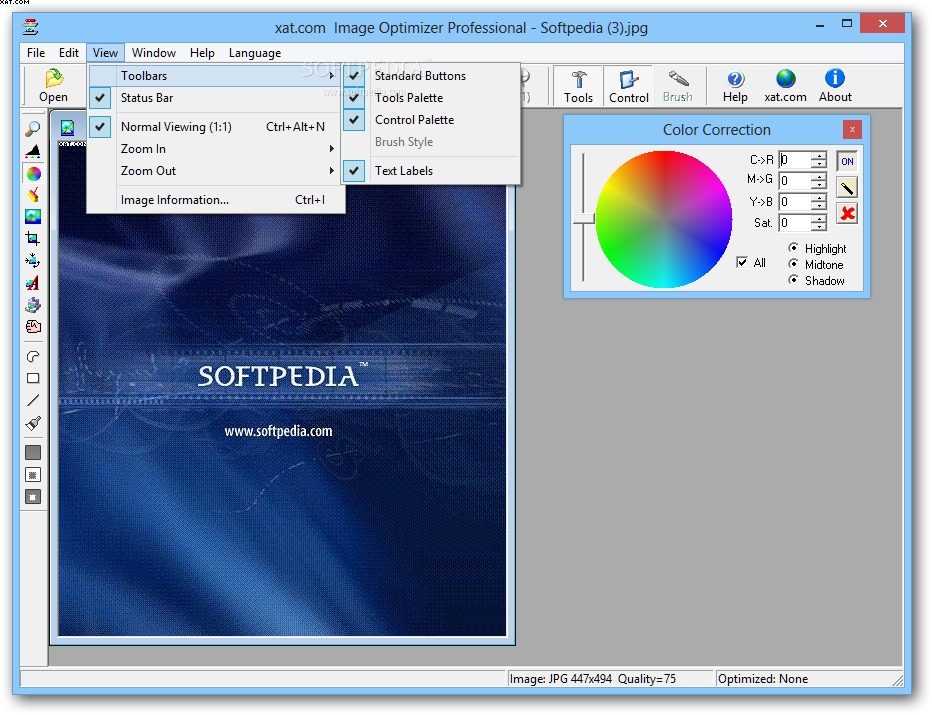932x715 pixels.
Task: Toggle the Tools Palette option
Action: click(431, 97)
